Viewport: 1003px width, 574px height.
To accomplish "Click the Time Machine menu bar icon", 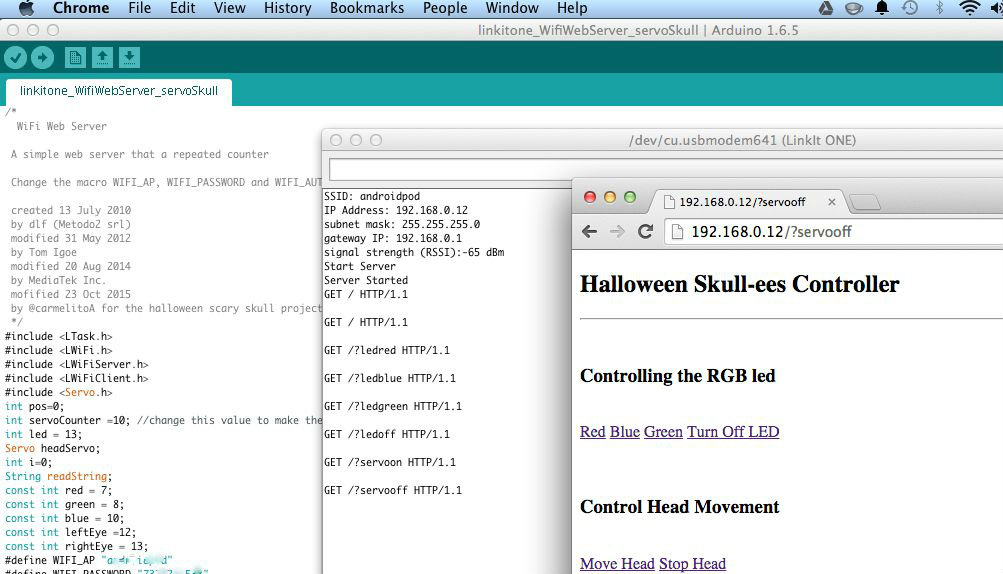I will click(x=910, y=8).
